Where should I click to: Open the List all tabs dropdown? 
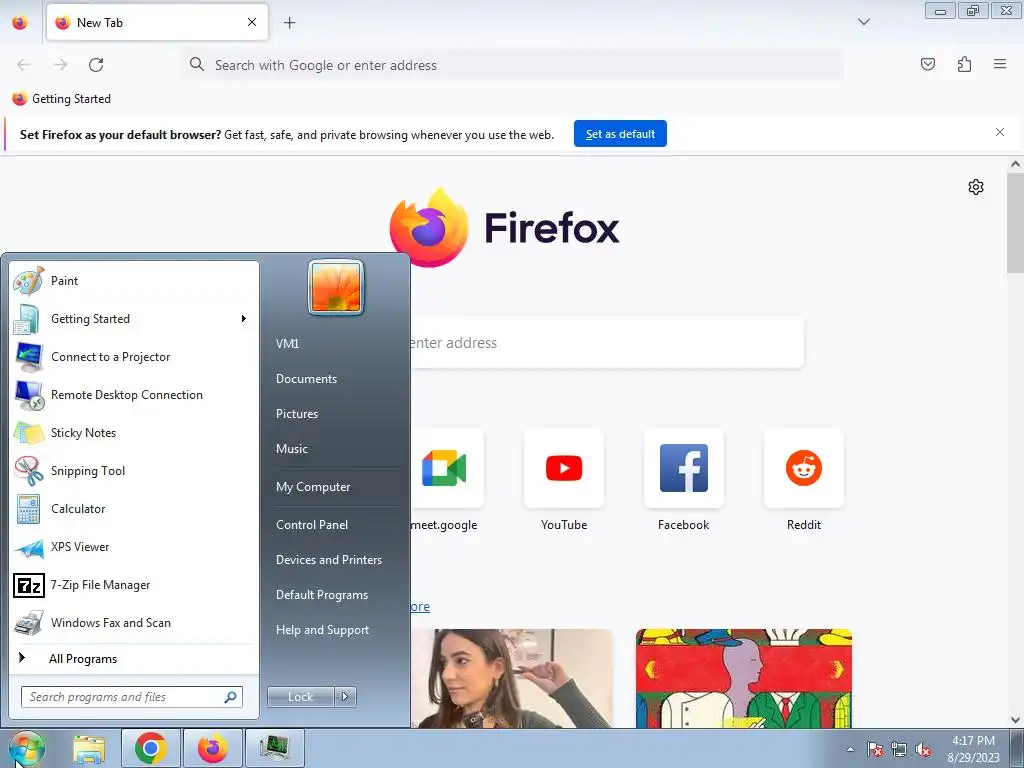(863, 22)
